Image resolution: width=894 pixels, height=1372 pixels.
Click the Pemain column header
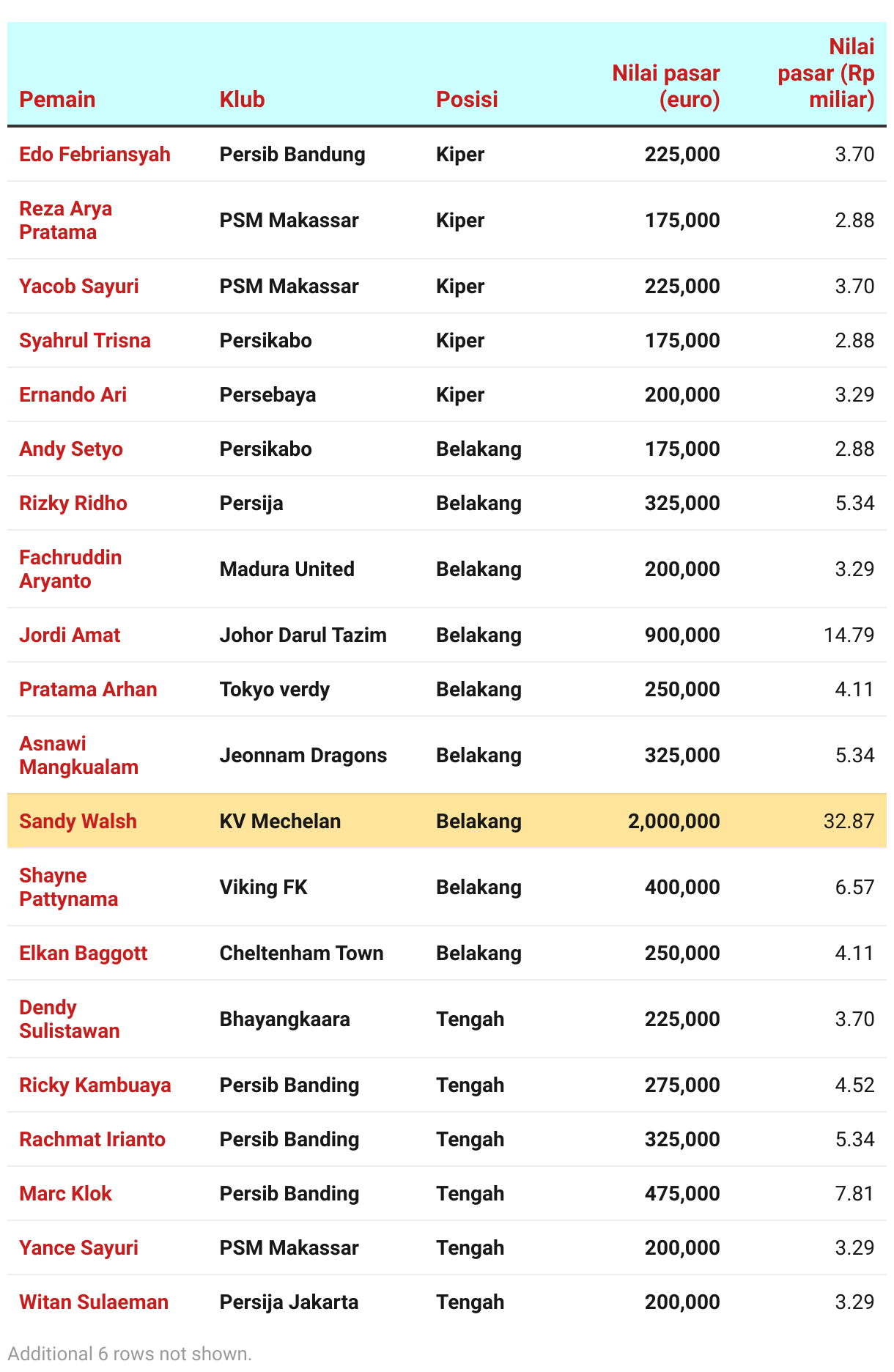click(x=57, y=99)
